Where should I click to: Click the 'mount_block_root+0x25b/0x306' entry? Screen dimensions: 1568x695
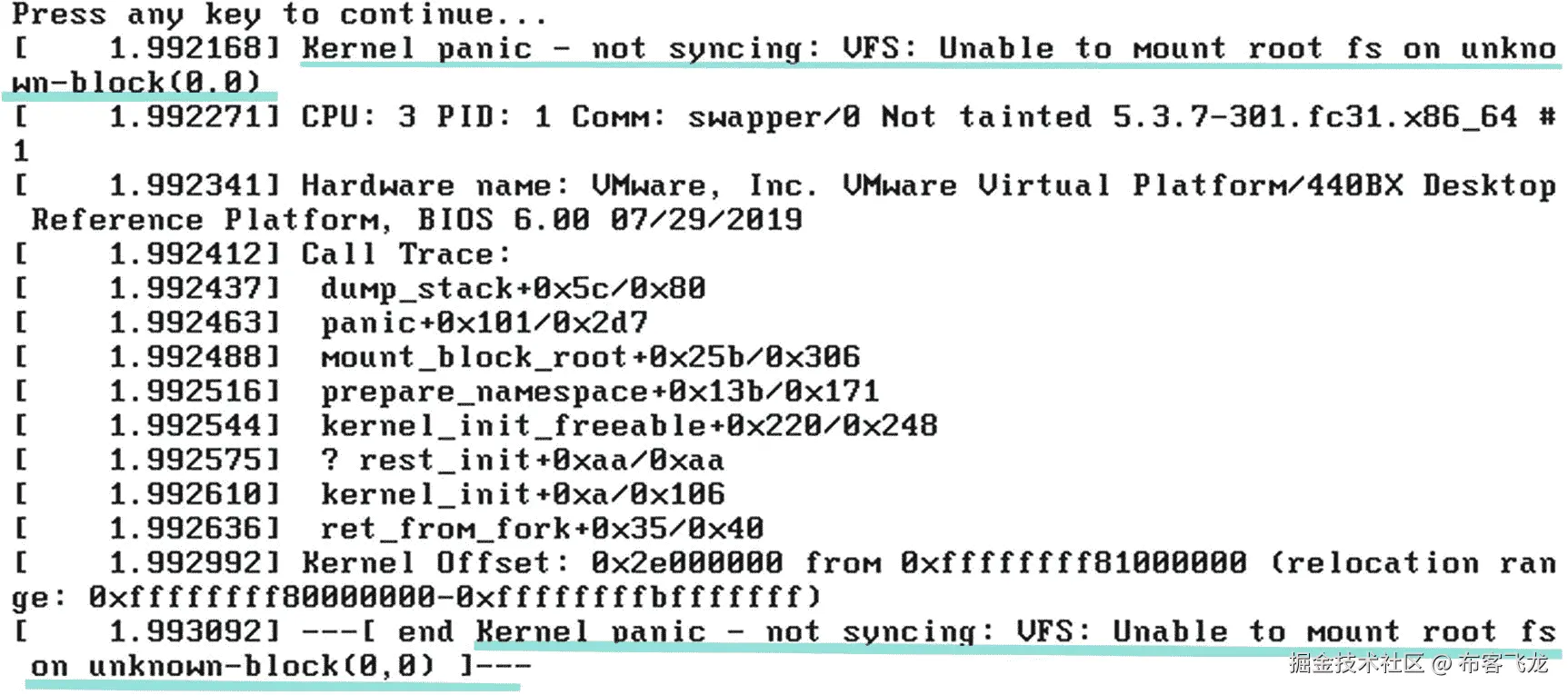pyautogui.click(x=591, y=357)
